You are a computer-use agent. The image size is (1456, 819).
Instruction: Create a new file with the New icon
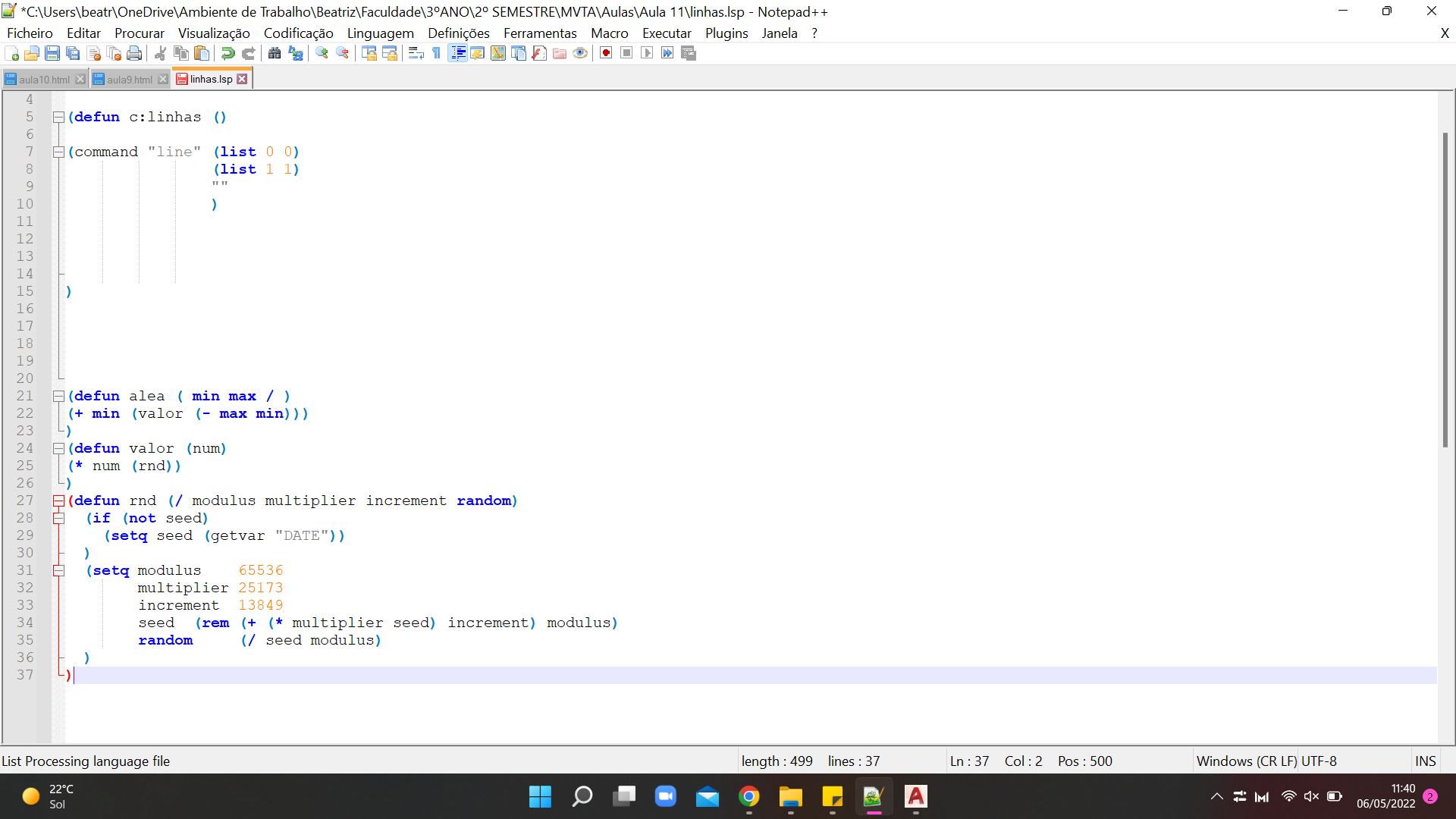(11, 53)
